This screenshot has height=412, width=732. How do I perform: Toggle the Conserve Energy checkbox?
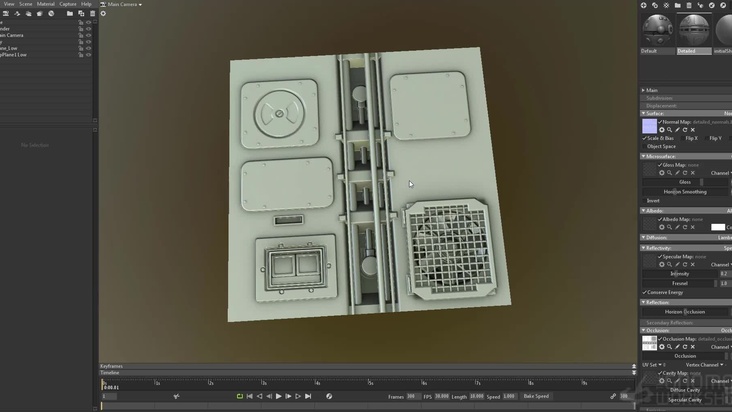(645, 293)
